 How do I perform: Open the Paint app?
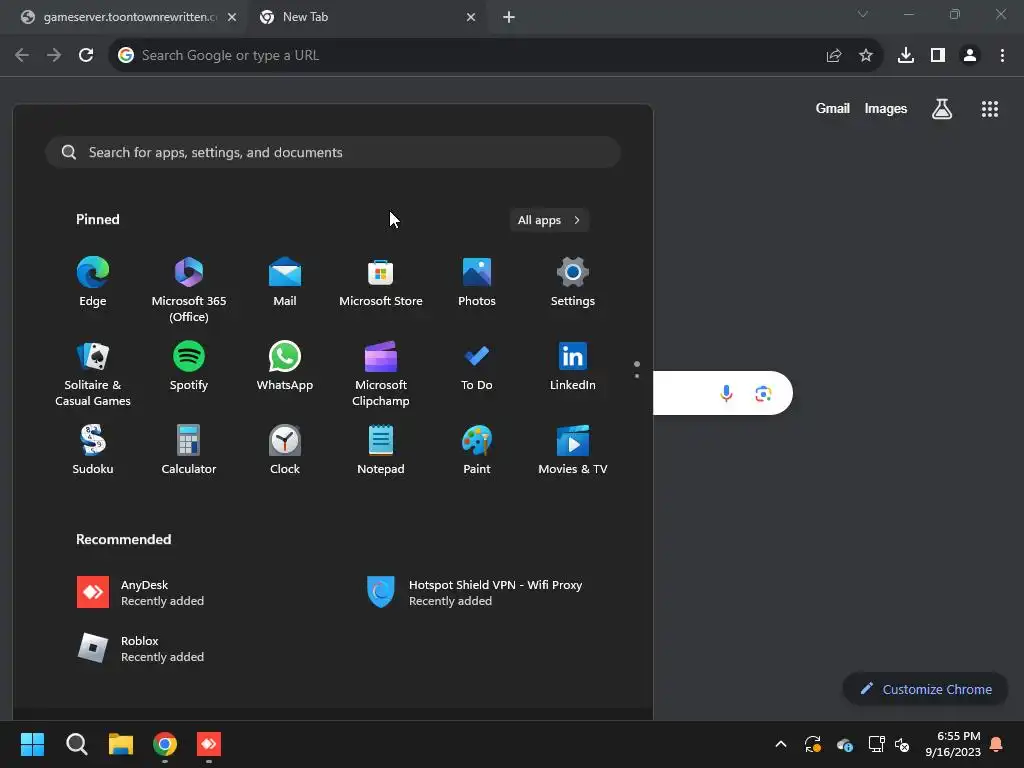tap(477, 450)
